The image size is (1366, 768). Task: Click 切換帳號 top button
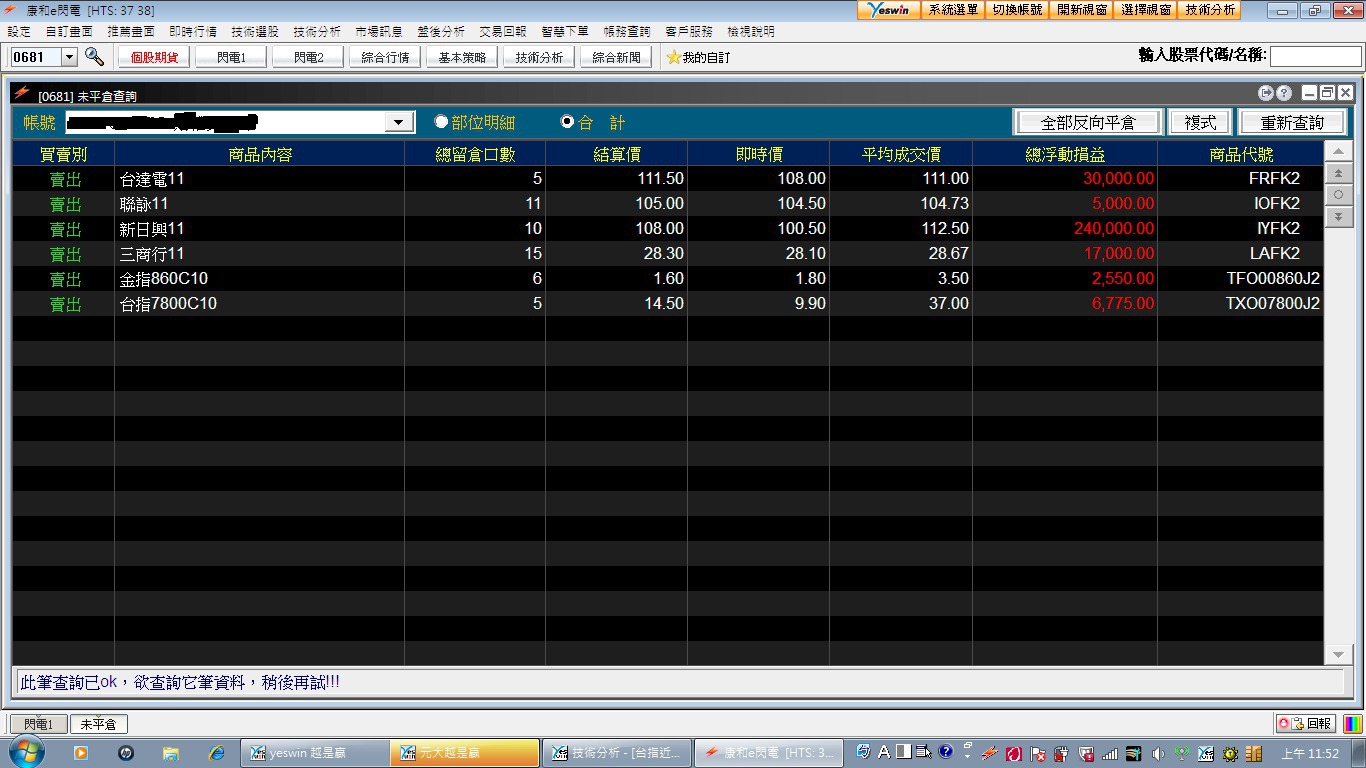pos(1017,10)
